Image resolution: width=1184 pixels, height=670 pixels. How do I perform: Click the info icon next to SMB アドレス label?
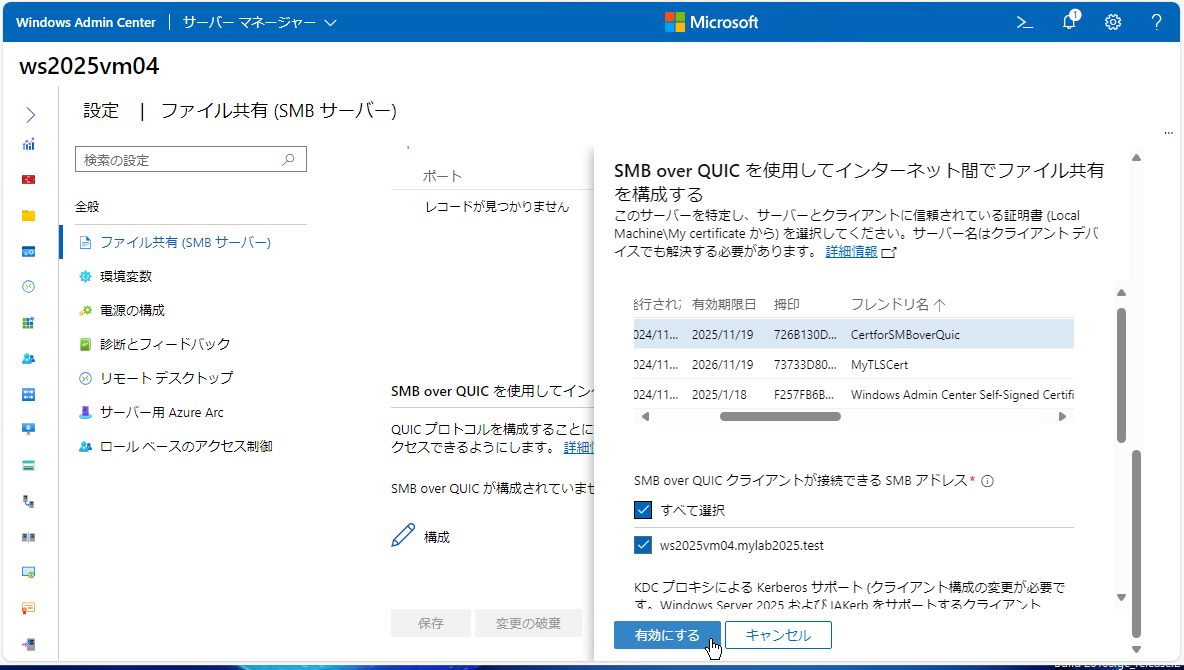point(987,481)
